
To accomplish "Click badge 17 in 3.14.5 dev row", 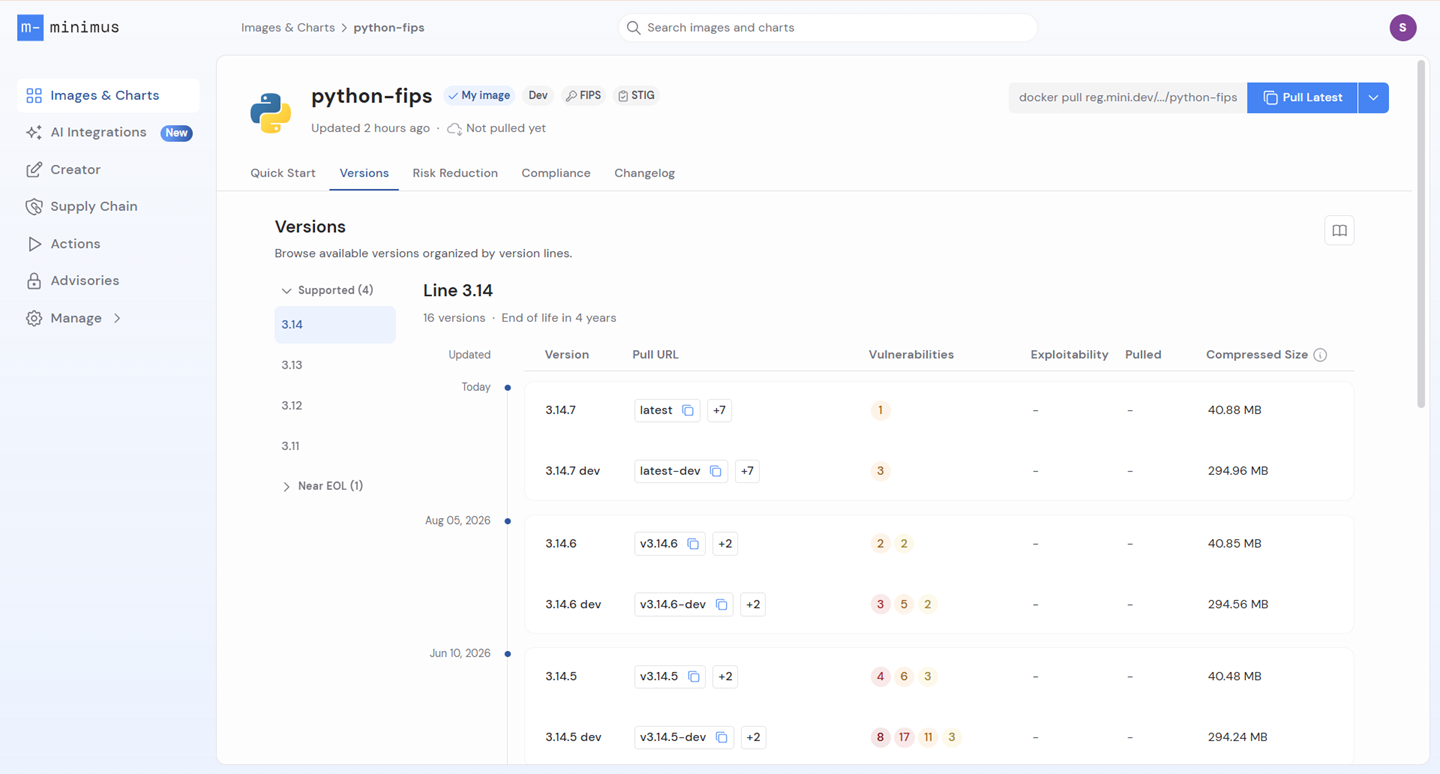I will click(x=904, y=738).
